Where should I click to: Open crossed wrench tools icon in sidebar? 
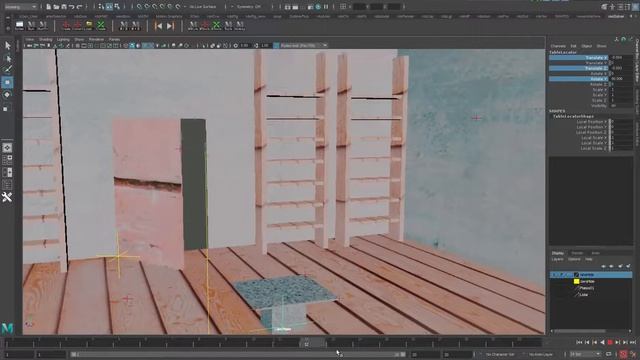click(7, 197)
